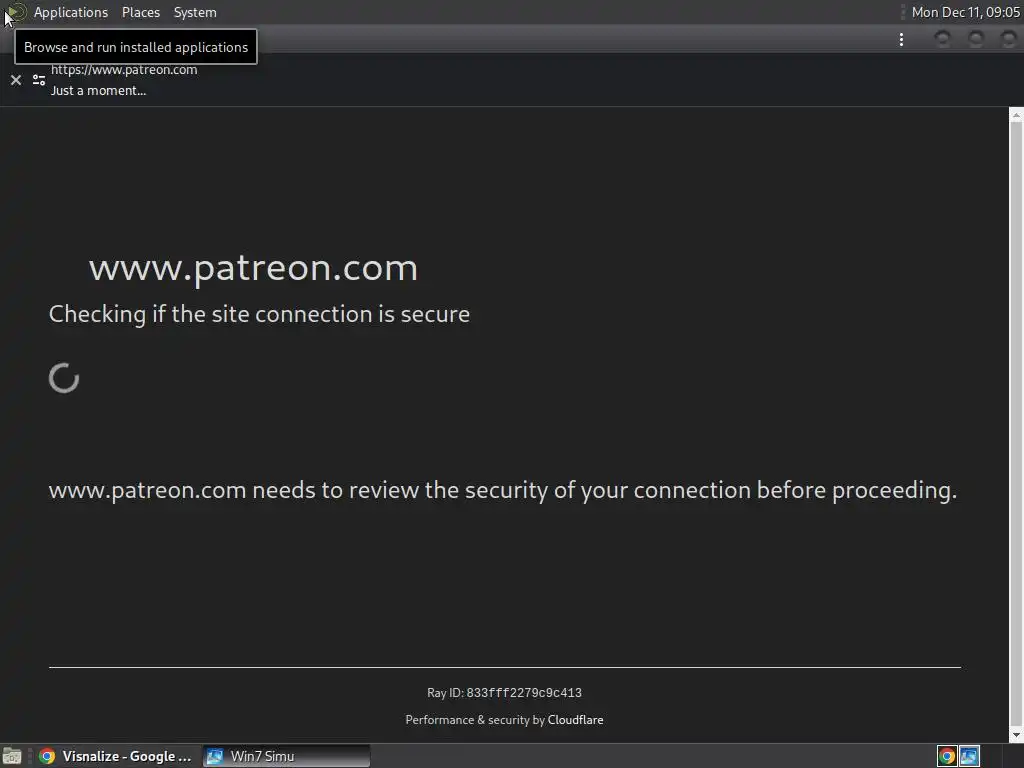Screen dimensions: 1024x768
Task: Click the scrollbar down arrow
Action: (x=1016, y=735)
